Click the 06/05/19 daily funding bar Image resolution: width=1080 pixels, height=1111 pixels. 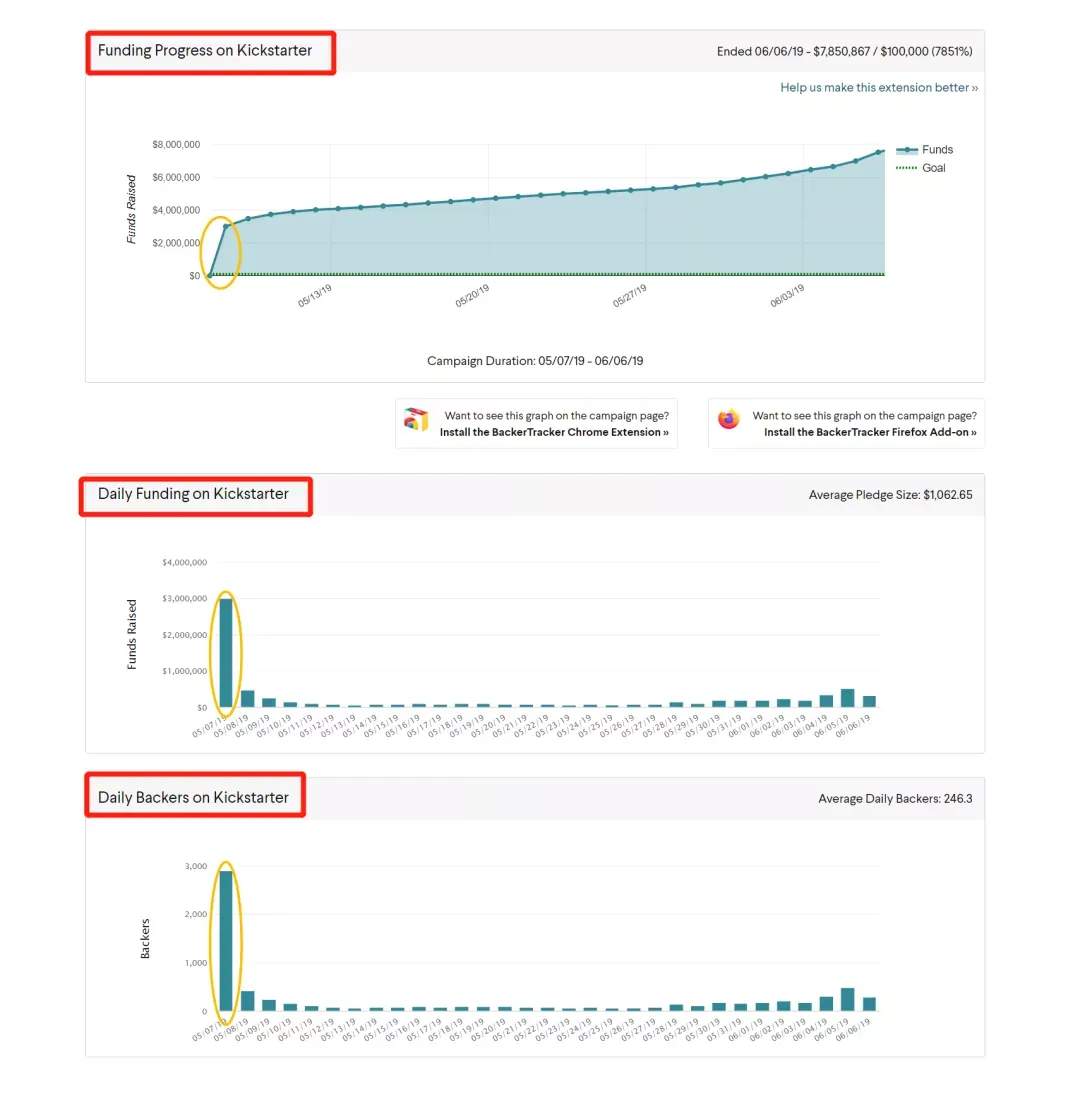click(848, 698)
